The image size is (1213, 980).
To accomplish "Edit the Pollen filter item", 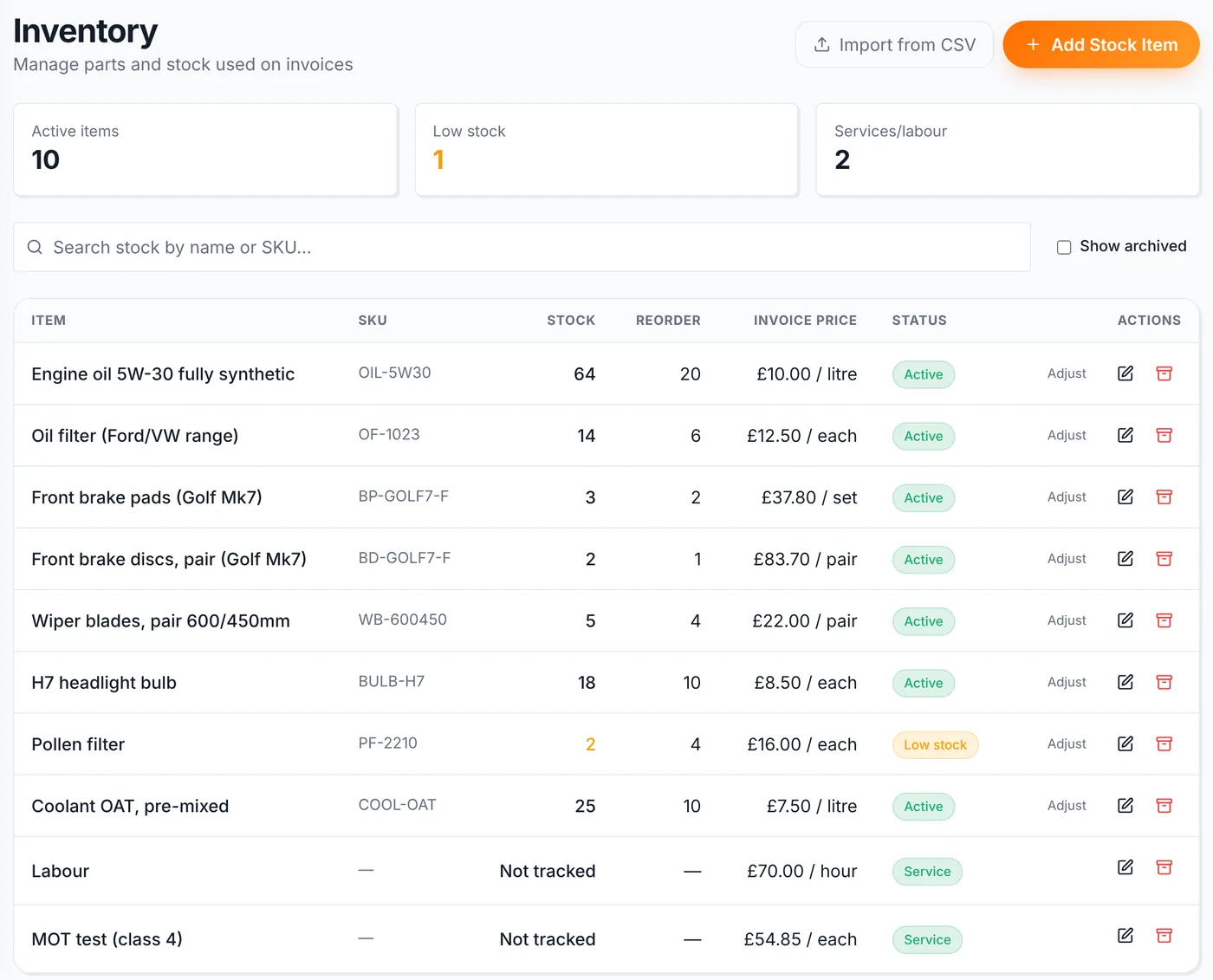I will coord(1125,743).
